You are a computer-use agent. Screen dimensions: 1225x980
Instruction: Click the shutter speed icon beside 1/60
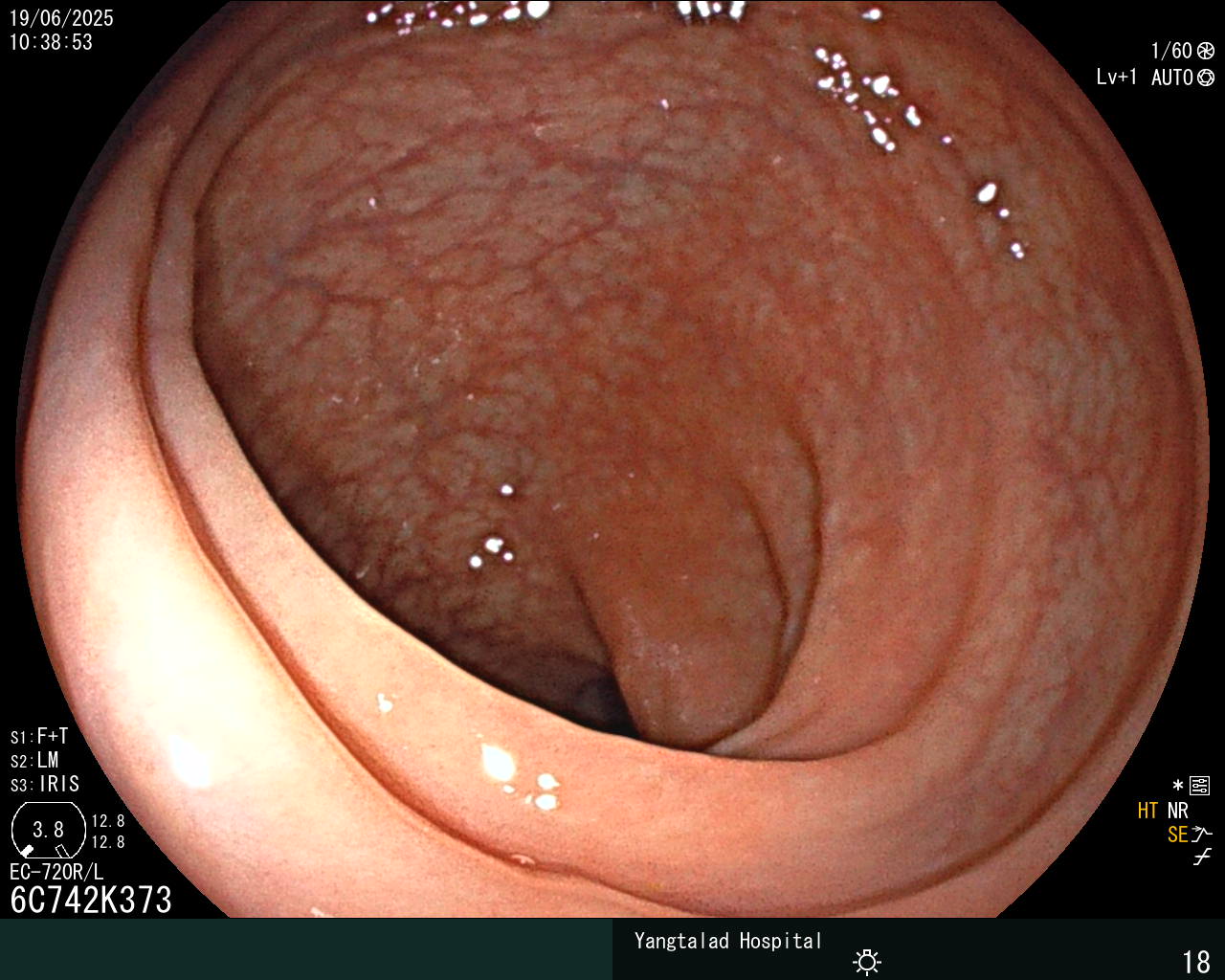coord(1206,51)
